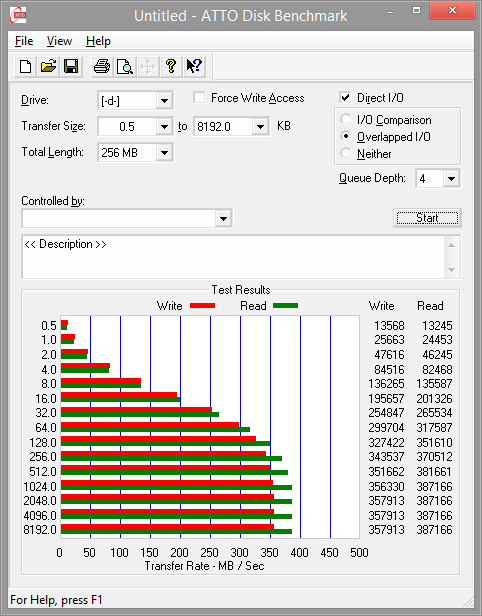Click the status bar 'For Help, press F1'
The height and width of the screenshot is (616, 482).
pyautogui.click(x=56, y=600)
